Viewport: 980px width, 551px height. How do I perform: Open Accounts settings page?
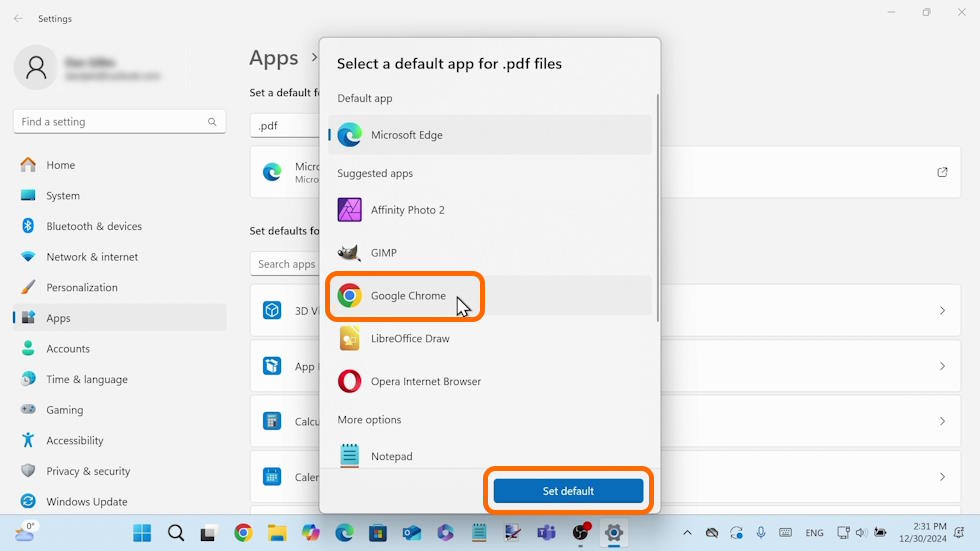(x=119, y=349)
